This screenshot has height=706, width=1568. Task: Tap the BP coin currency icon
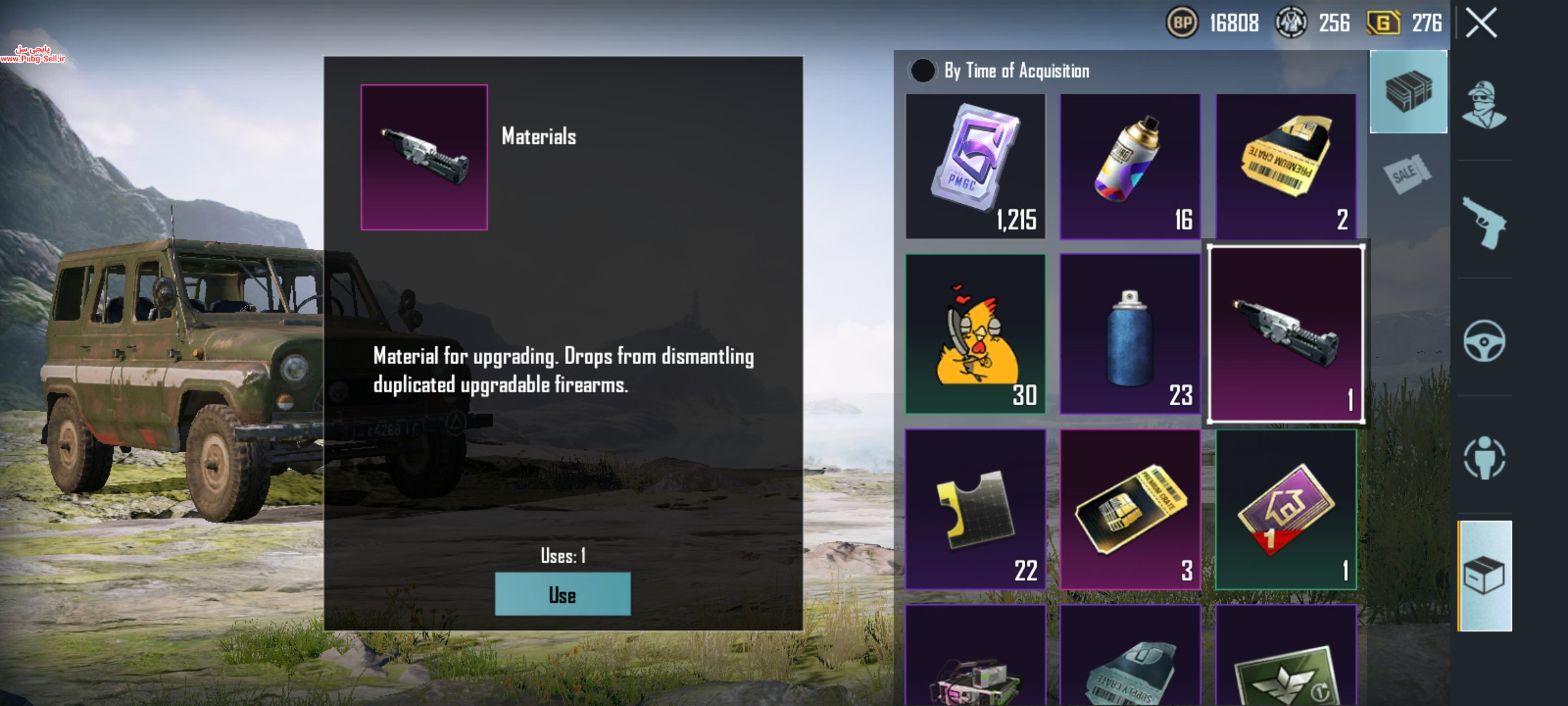tap(1182, 23)
